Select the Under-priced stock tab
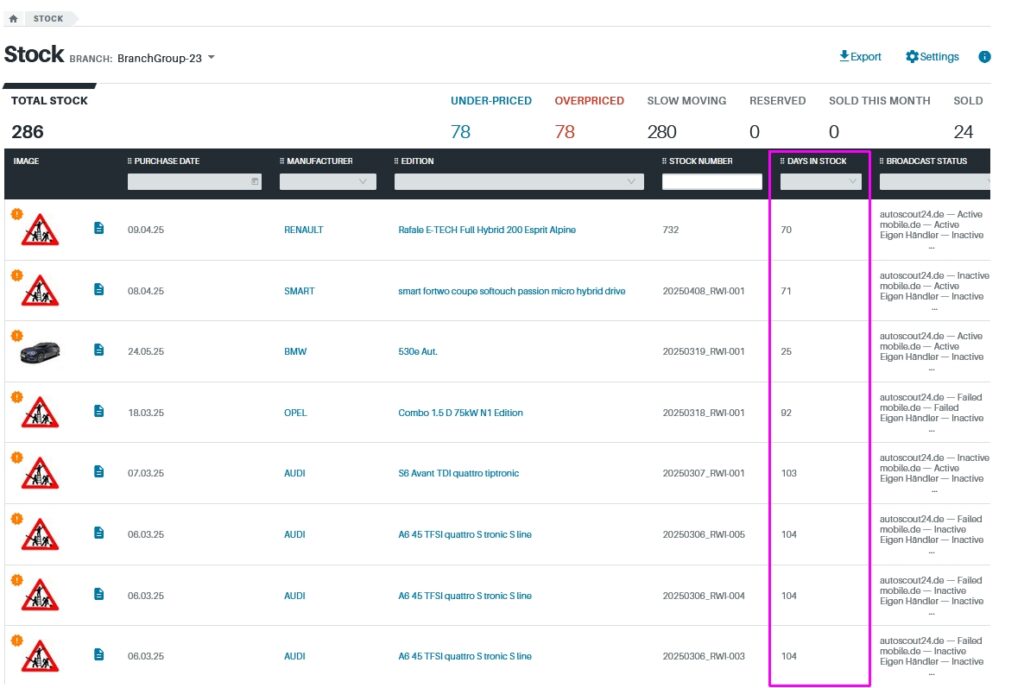The height and width of the screenshot is (688, 1024). [490, 101]
